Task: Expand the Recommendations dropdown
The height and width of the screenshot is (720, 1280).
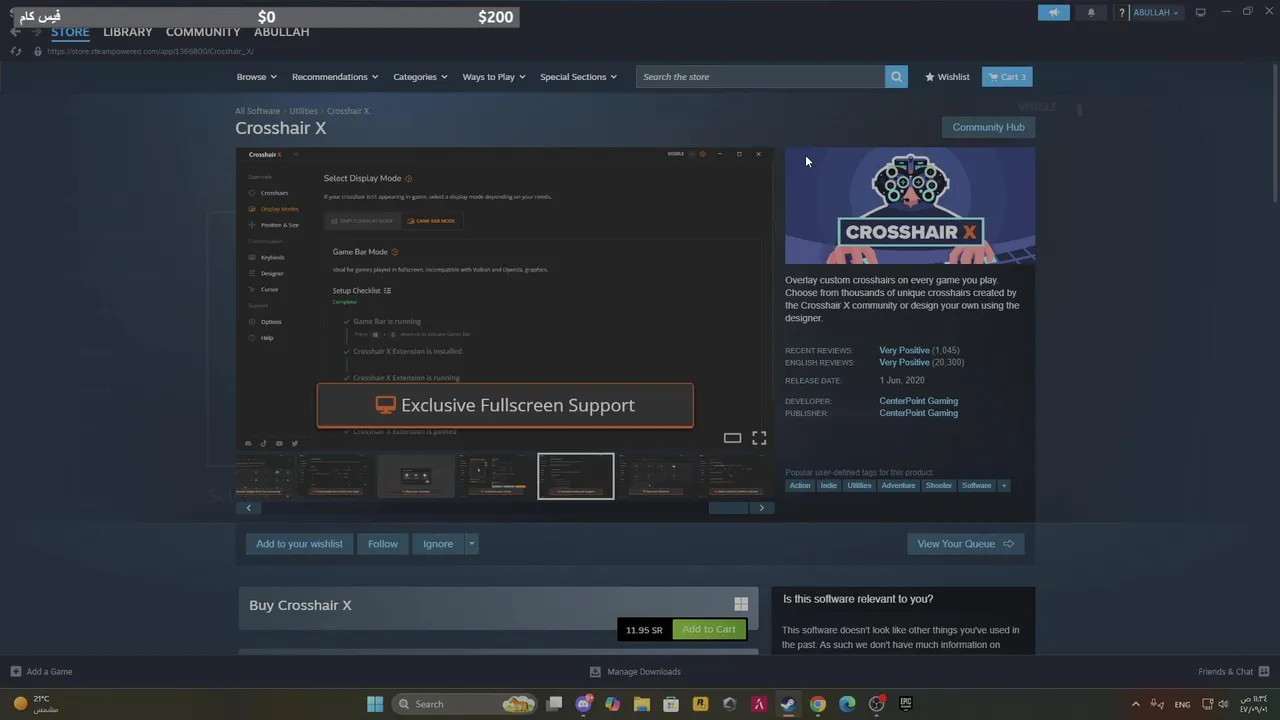Action: (335, 77)
